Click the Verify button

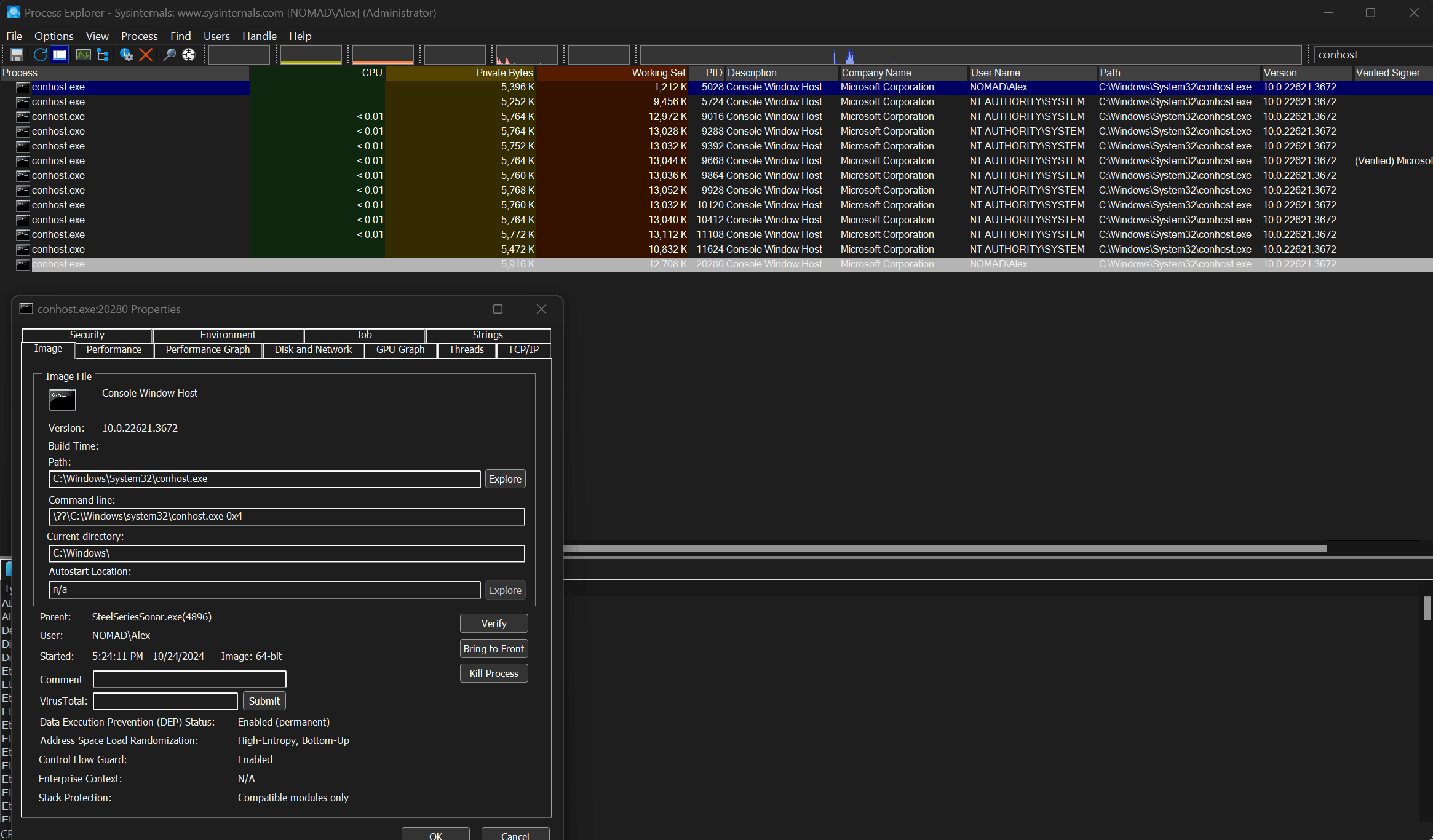(493, 624)
